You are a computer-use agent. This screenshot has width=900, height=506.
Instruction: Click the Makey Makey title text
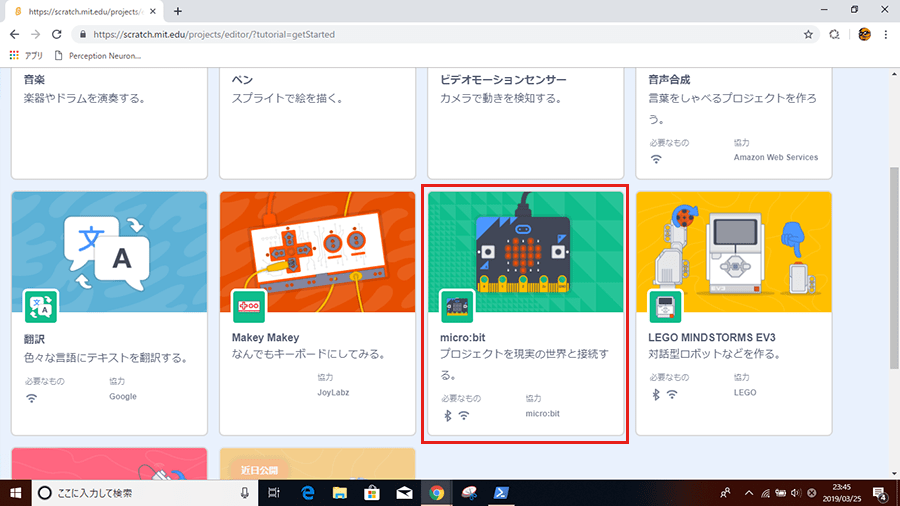coord(265,337)
